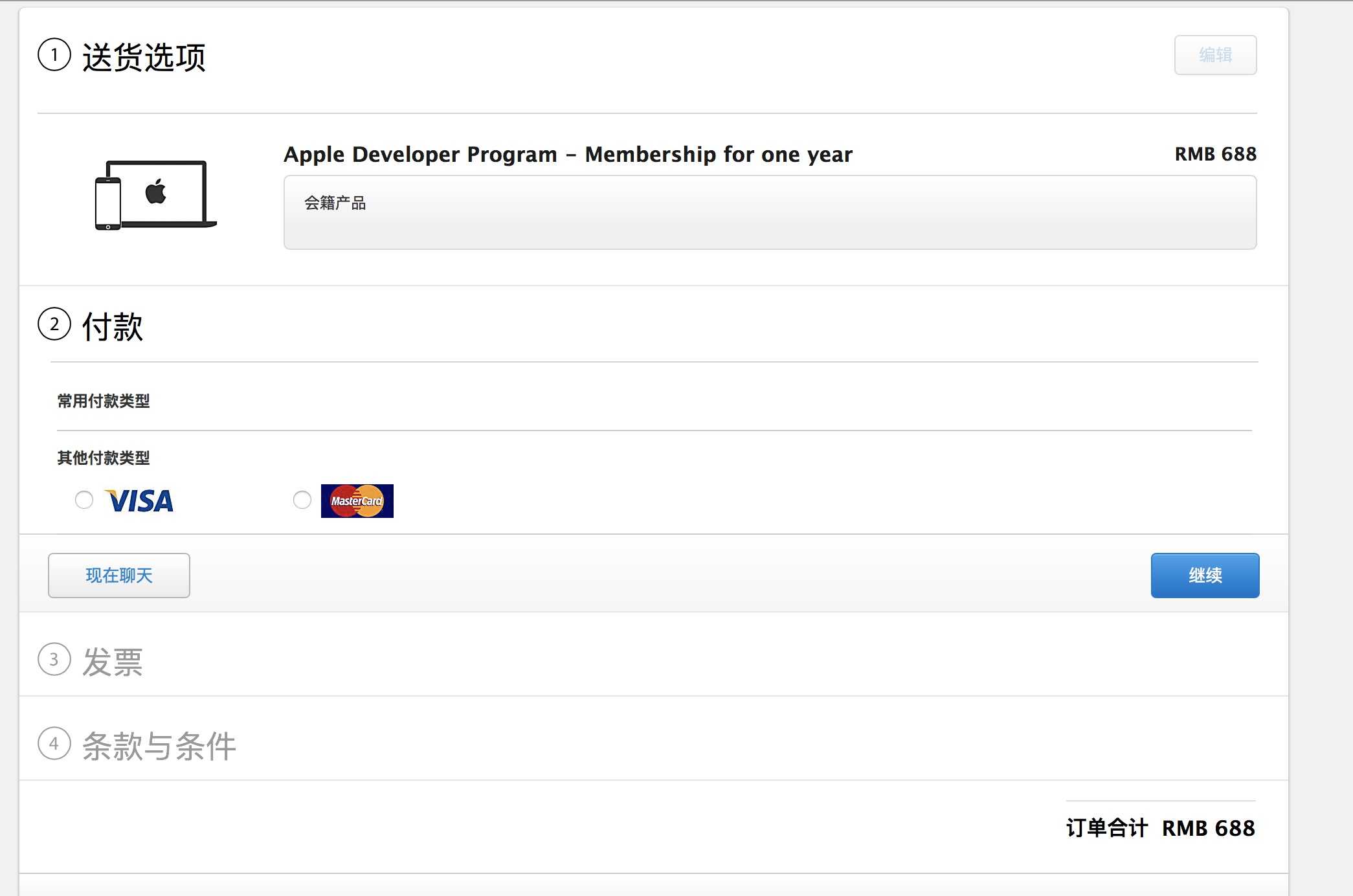Select the VISA payment radio button

pos(84,500)
